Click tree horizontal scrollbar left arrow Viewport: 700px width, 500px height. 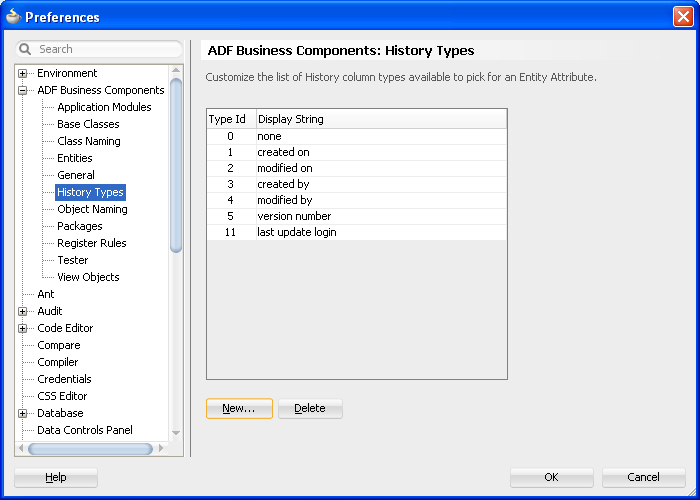pos(21,448)
